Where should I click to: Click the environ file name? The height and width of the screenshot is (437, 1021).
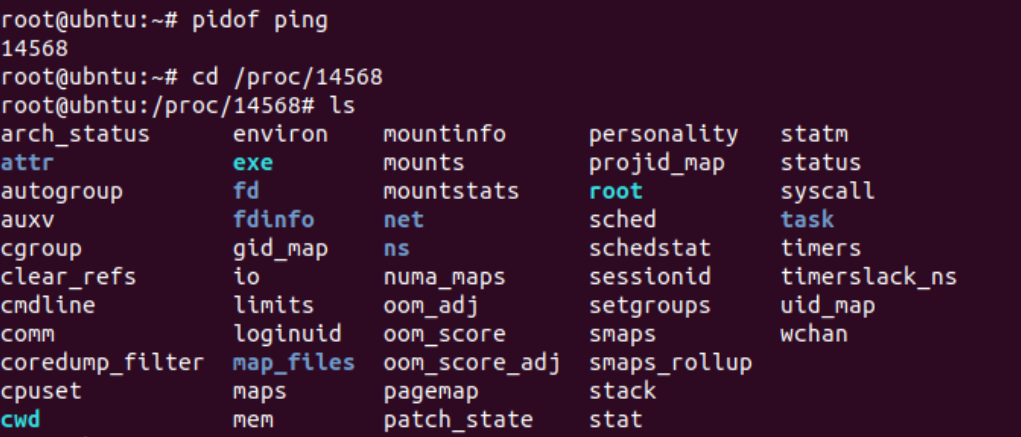[281, 134]
